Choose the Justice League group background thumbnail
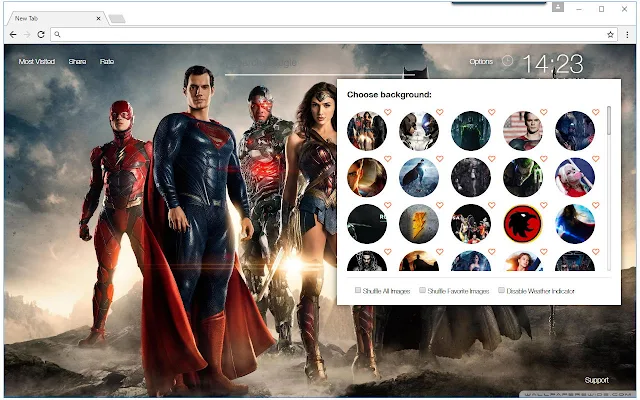Viewport: 640px width, 400px height. tap(367, 131)
